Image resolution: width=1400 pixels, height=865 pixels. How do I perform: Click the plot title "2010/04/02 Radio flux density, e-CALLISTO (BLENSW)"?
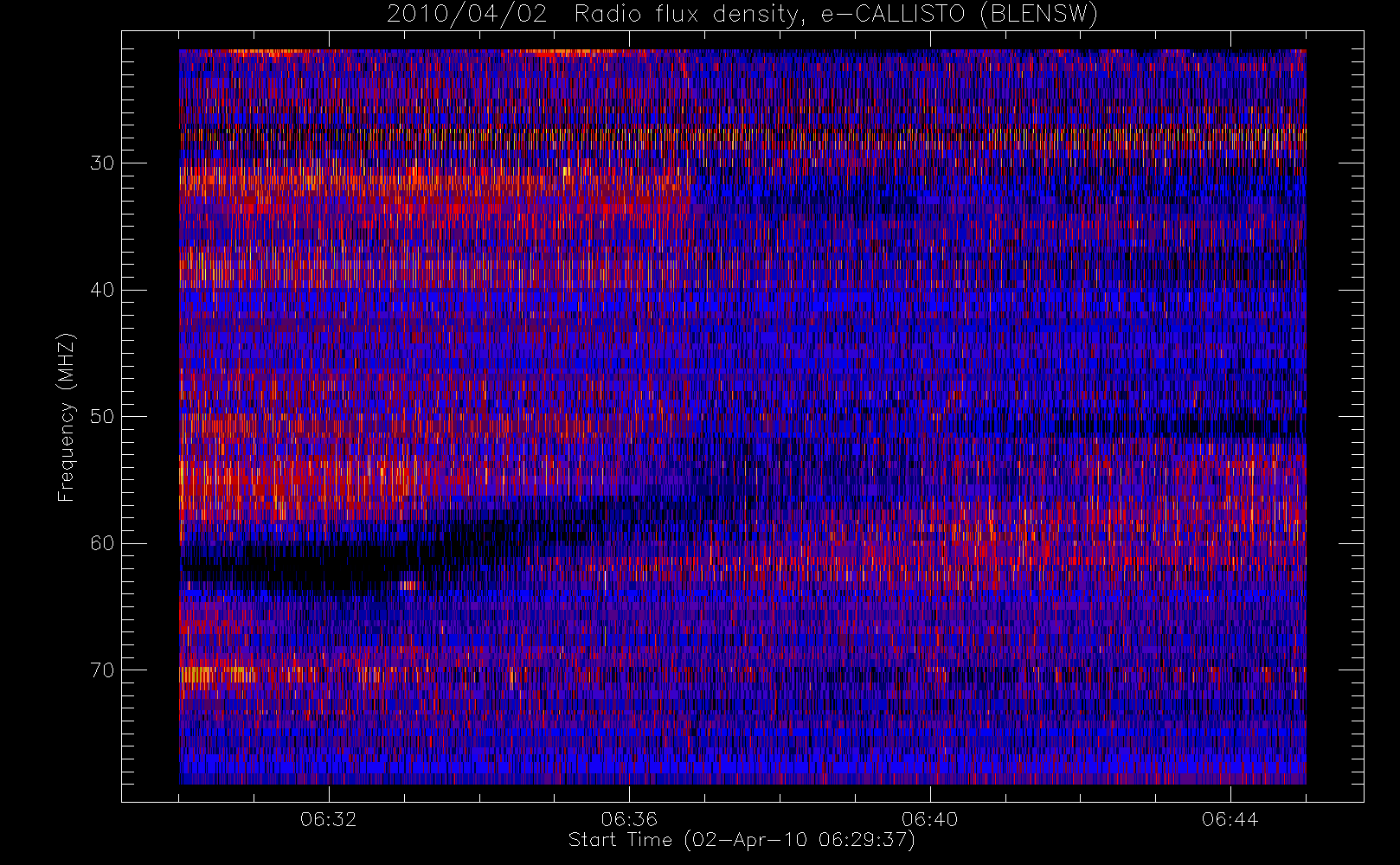[742, 15]
